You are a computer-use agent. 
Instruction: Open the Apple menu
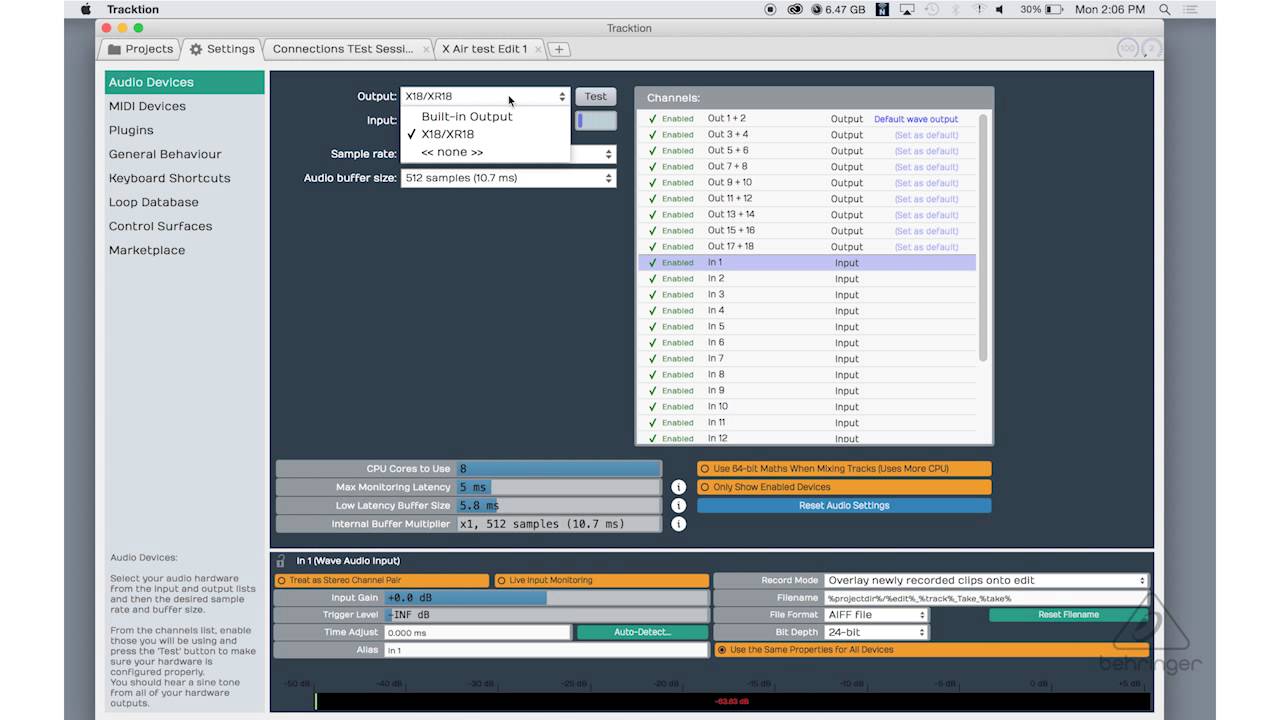click(x=85, y=9)
